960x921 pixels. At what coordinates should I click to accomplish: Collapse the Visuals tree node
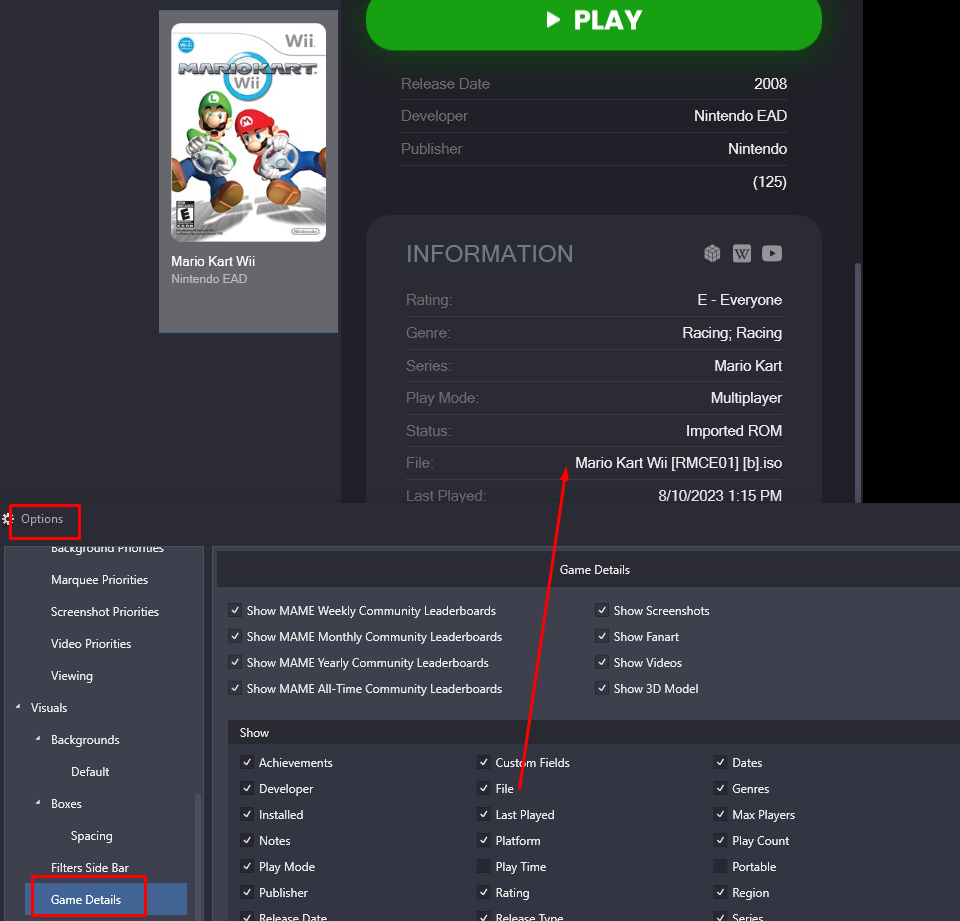tap(18, 707)
